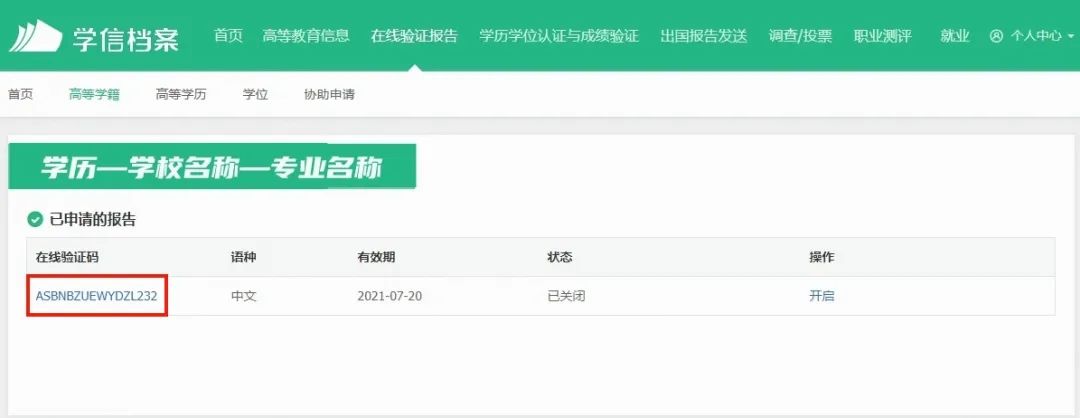Click the 操作 column header
This screenshot has height=418, width=1080.
(x=822, y=257)
